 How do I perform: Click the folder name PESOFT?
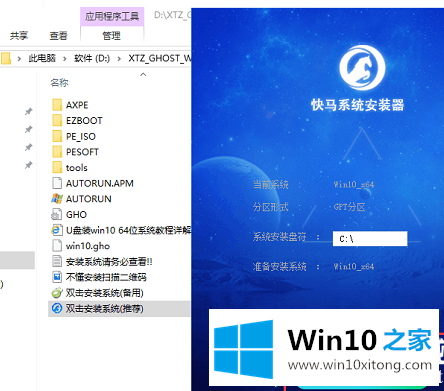[82, 152]
